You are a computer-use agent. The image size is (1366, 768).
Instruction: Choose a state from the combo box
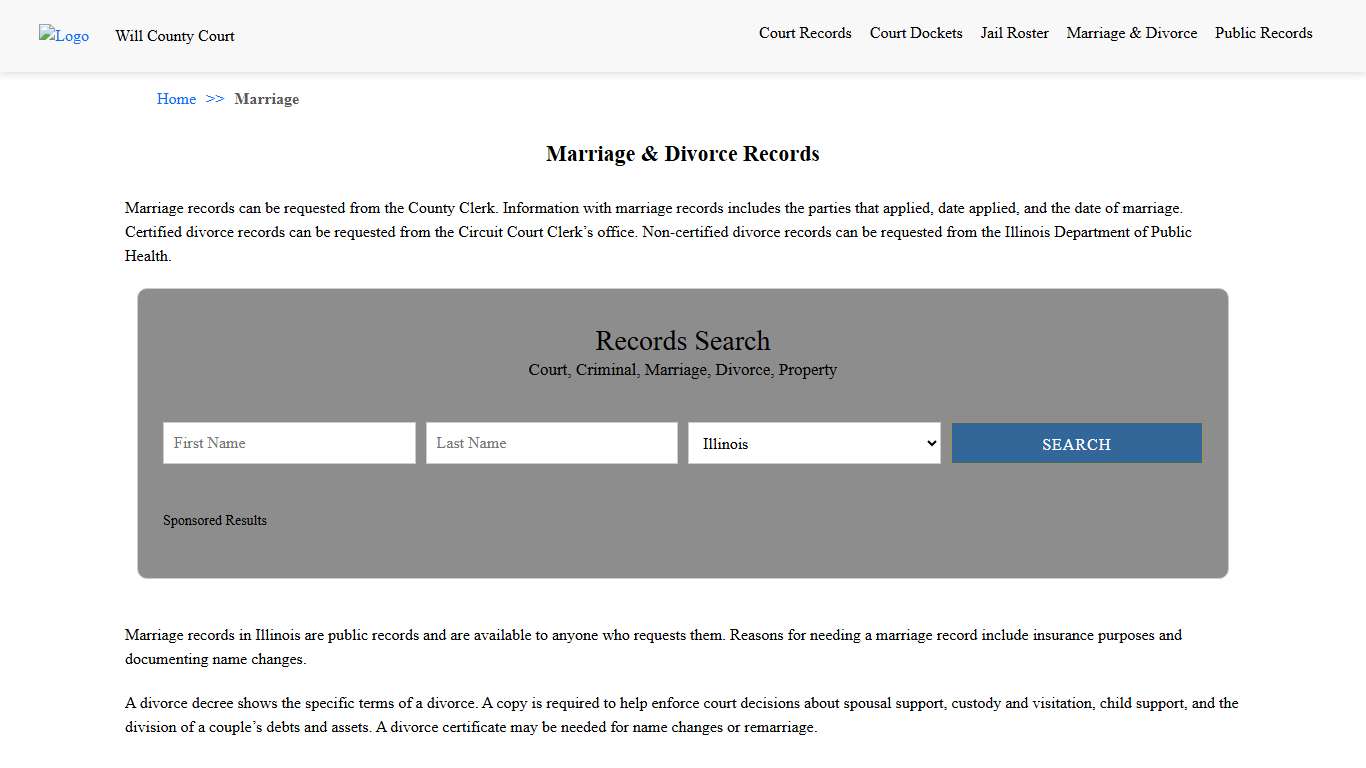[814, 443]
